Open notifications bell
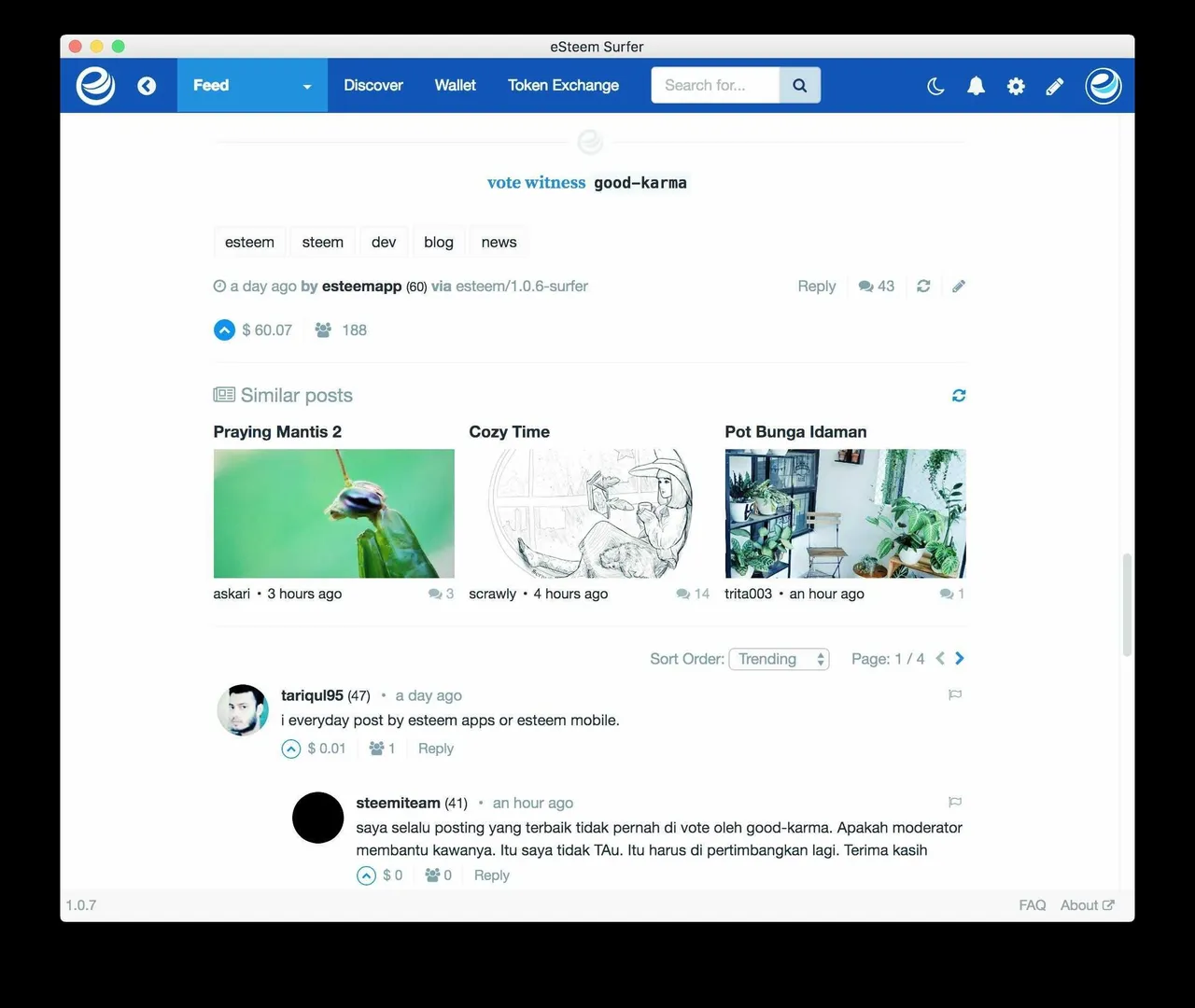Image resolution: width=1195 pixels, height=1008 pixels. (x=976, y=86)
